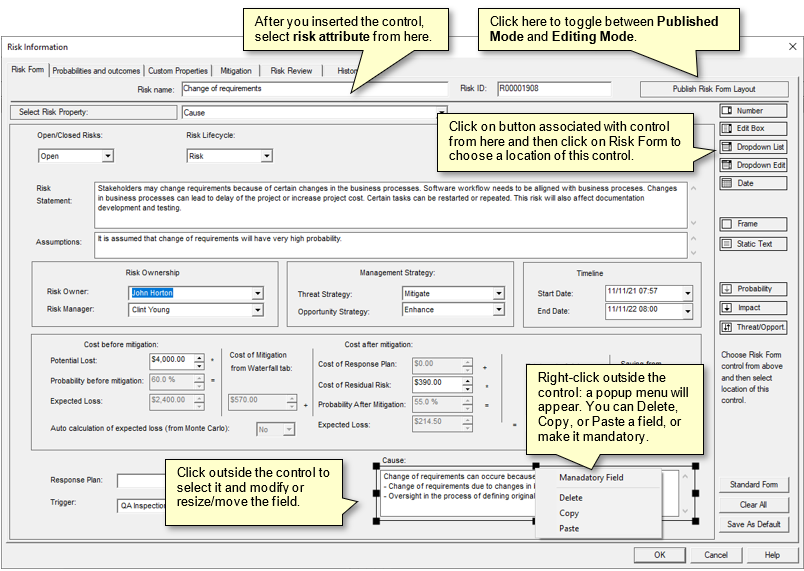Click the Cancel button
This screenshot has width=804, height=571.
[x=716, y=555]
